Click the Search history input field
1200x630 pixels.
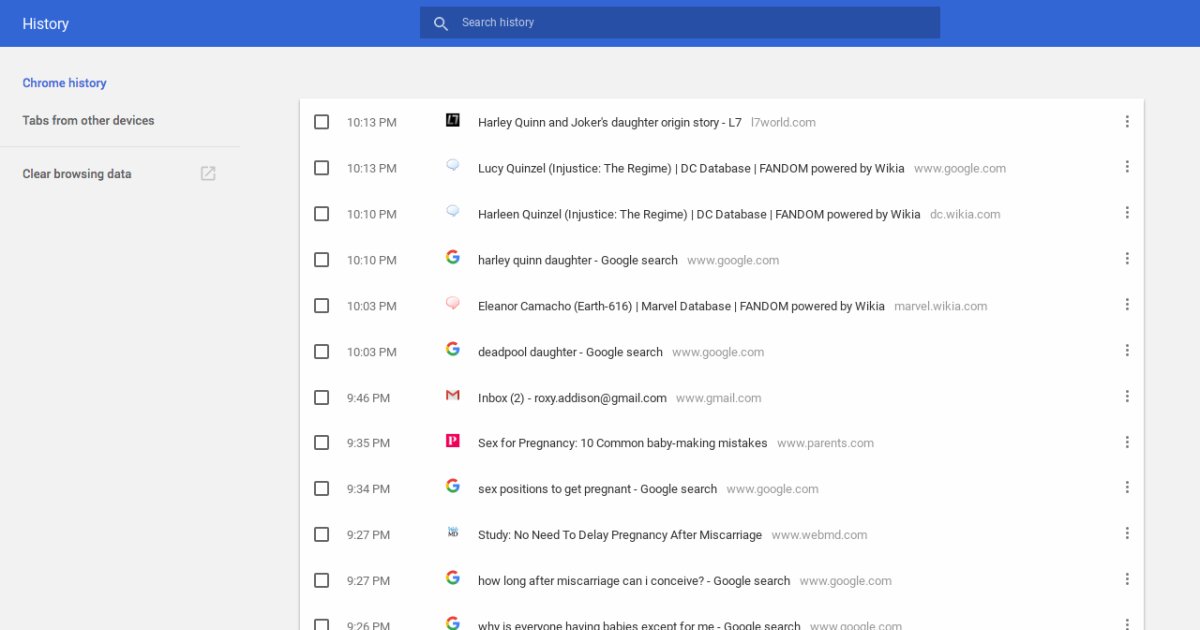point(690,23)
